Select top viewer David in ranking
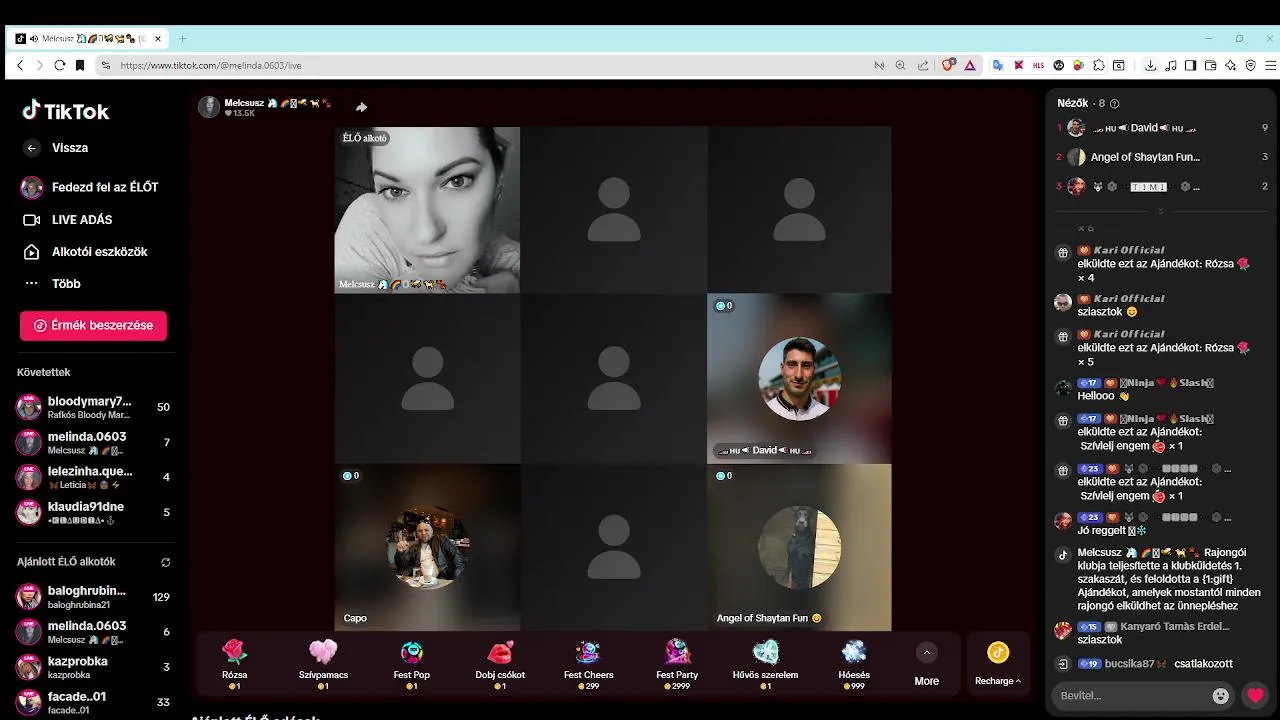 [x=1163, y=128]
